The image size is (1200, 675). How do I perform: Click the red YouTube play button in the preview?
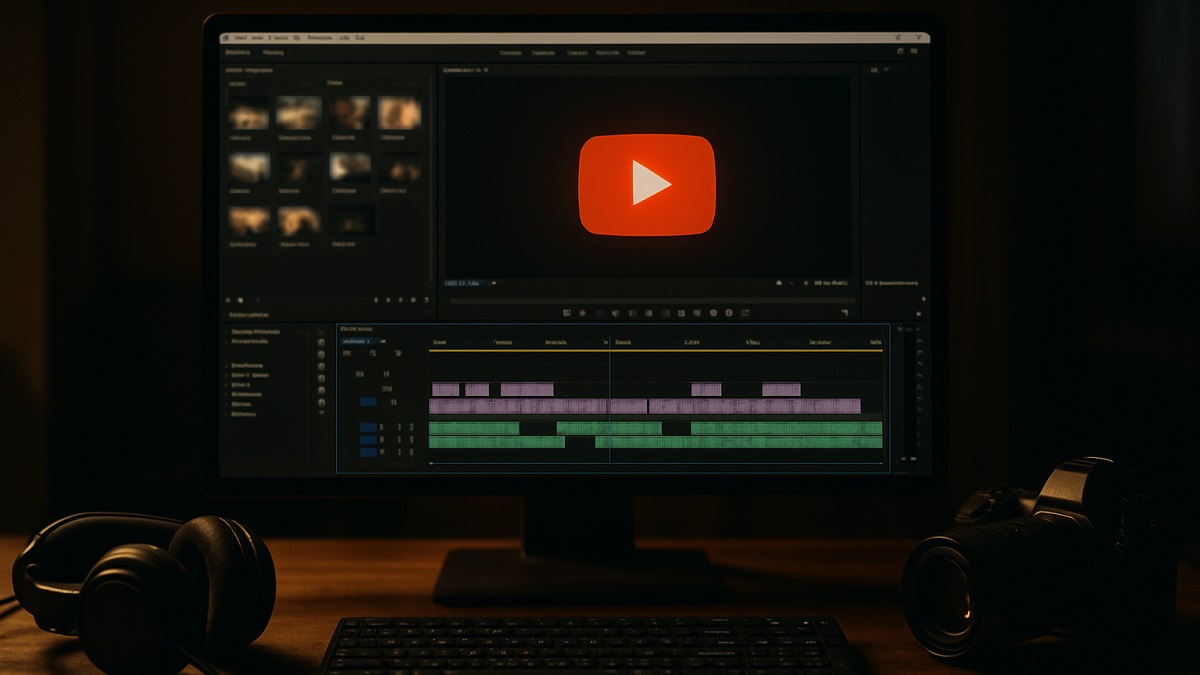647,184
